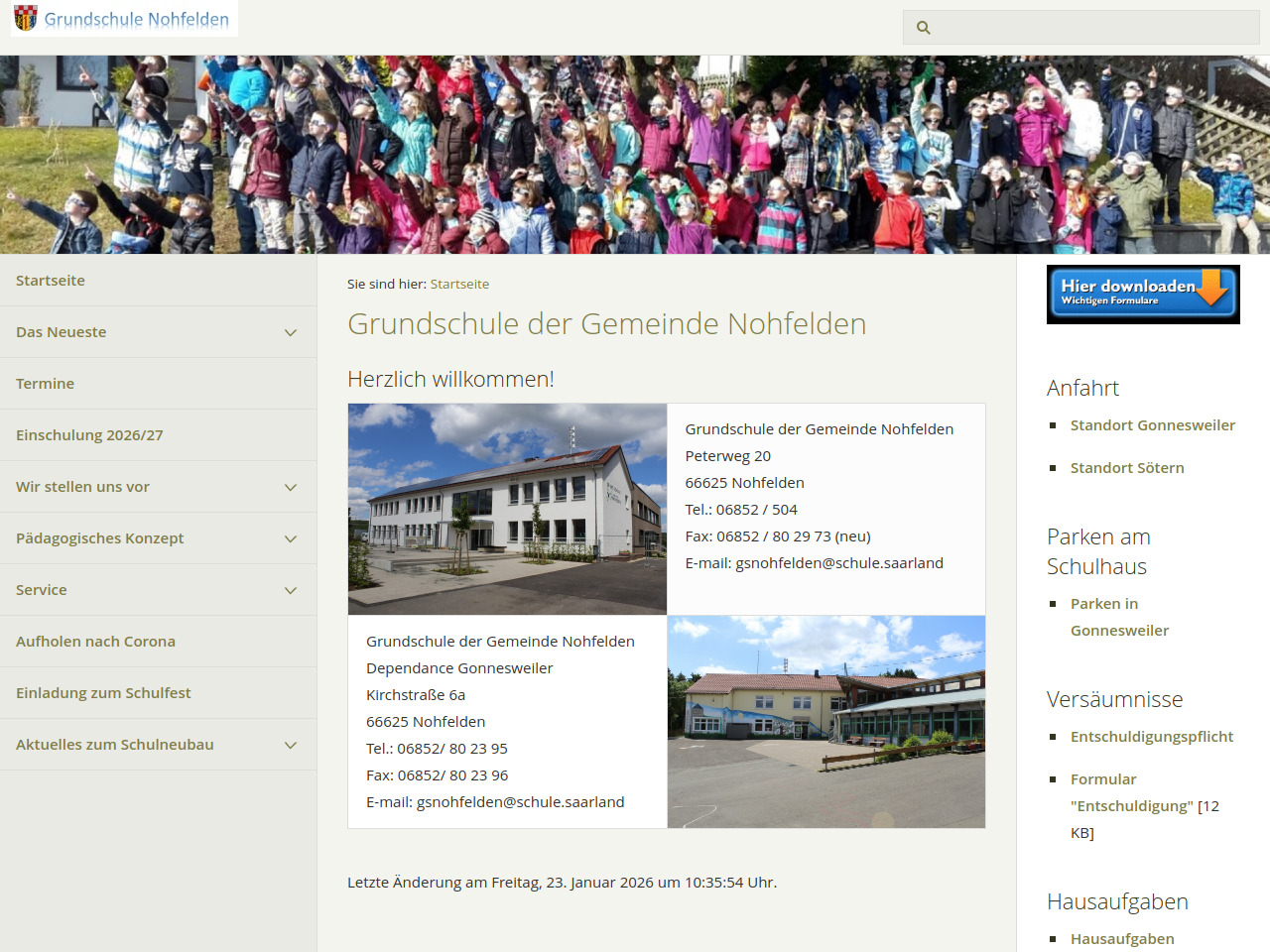Open the Termine menu item
The width and height of the screenshot is (1270, 952).
click(x=46, y=384)
